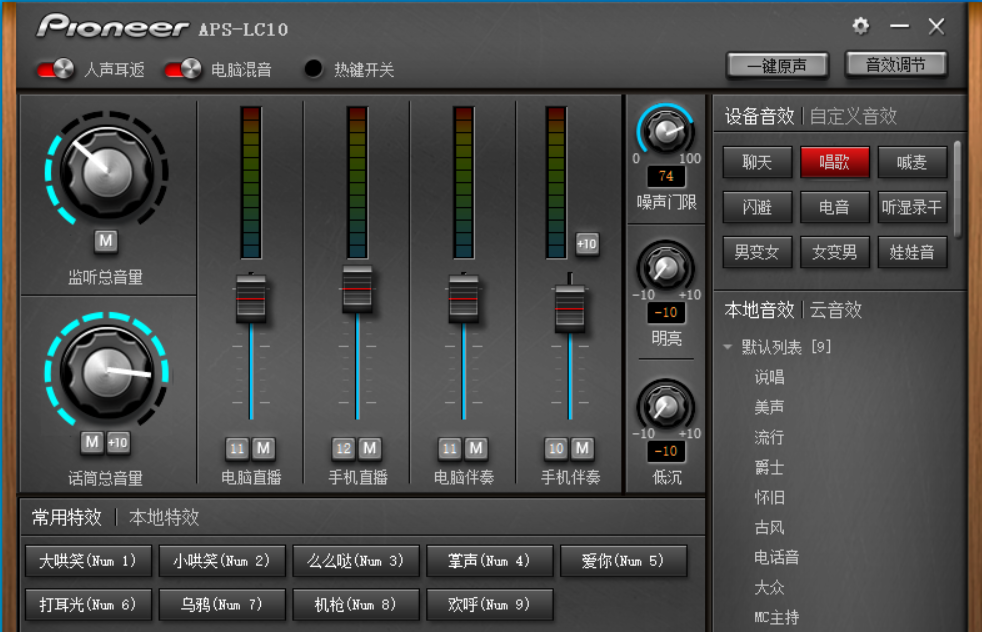The image size is (982, 632).
Task: Click the 明亮 value field showing -10
Action: (x=666, y=313)
